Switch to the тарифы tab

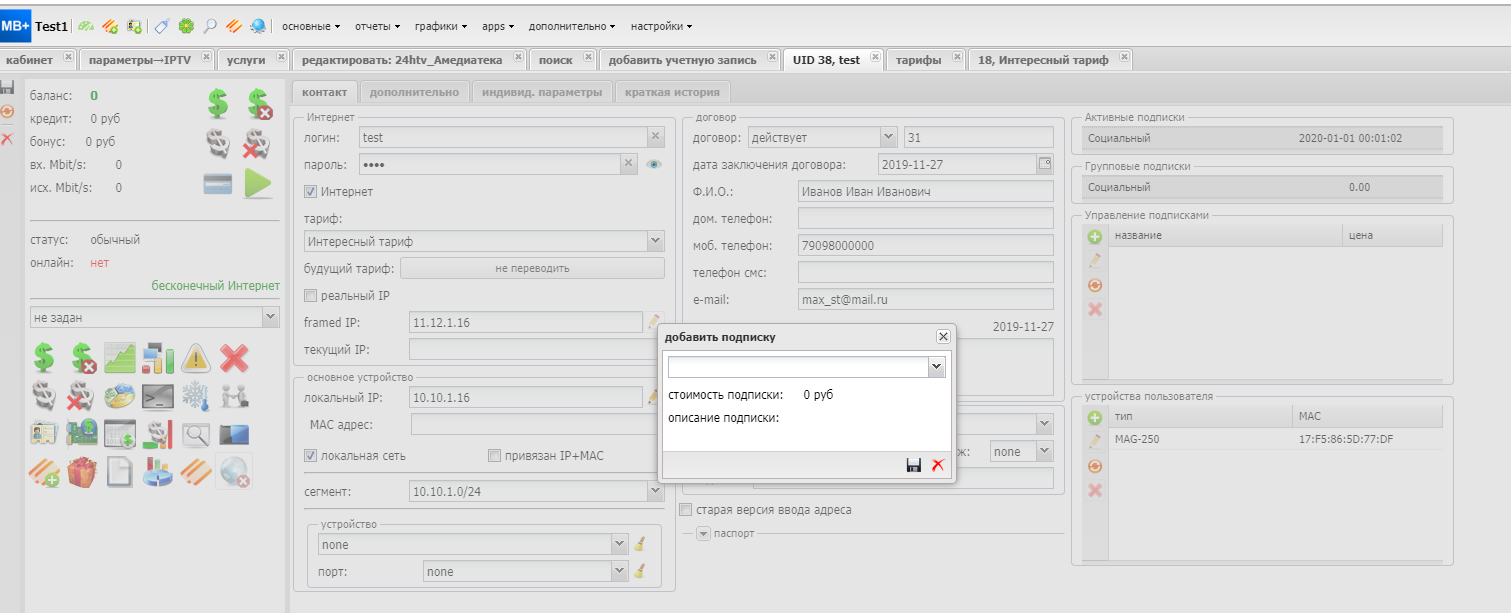[918, 60]
